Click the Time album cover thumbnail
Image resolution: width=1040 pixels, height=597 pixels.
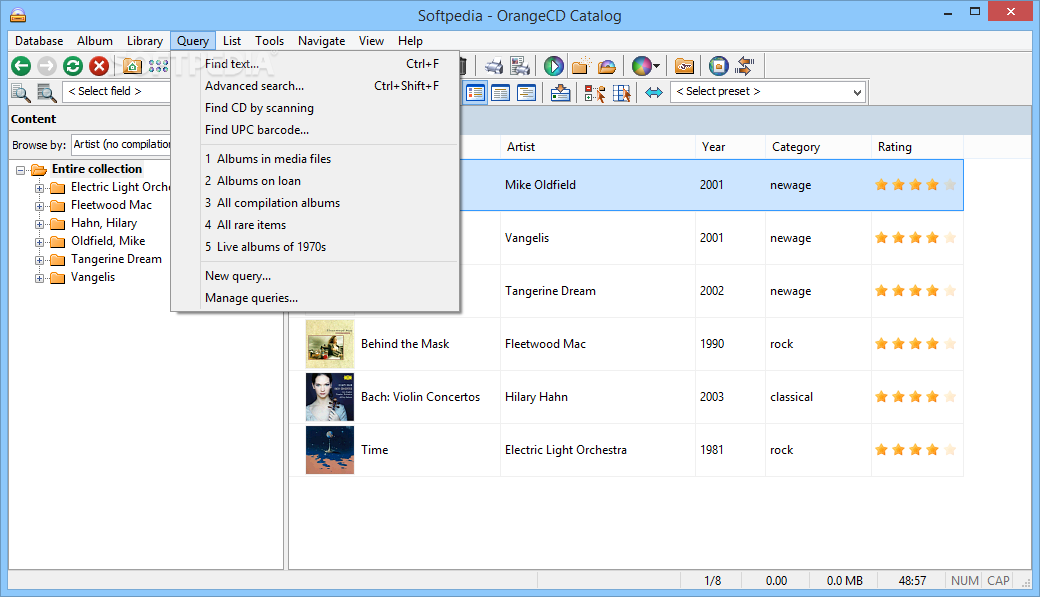click(x=330, y=450)
